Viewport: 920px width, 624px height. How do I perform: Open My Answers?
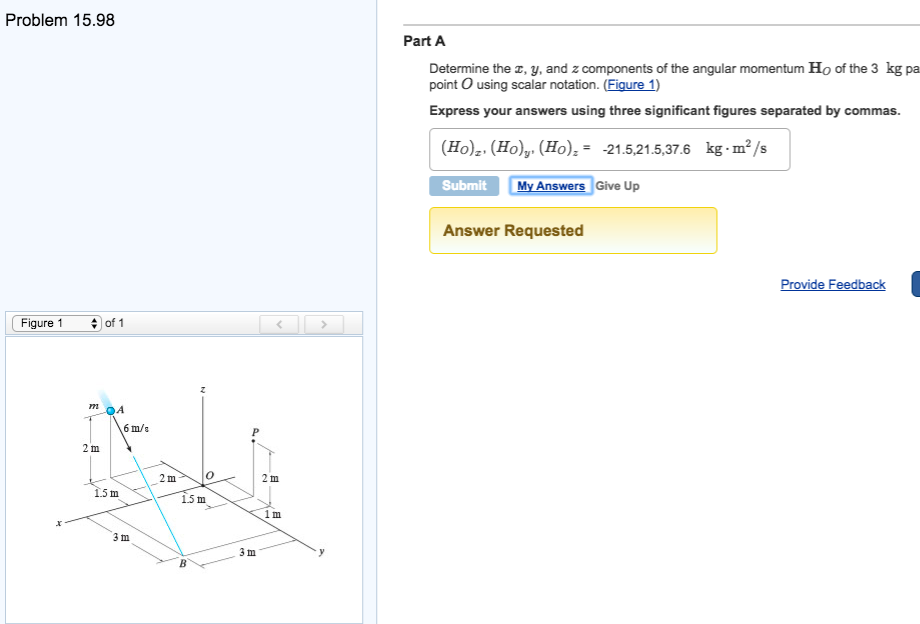tap(550, 186)
